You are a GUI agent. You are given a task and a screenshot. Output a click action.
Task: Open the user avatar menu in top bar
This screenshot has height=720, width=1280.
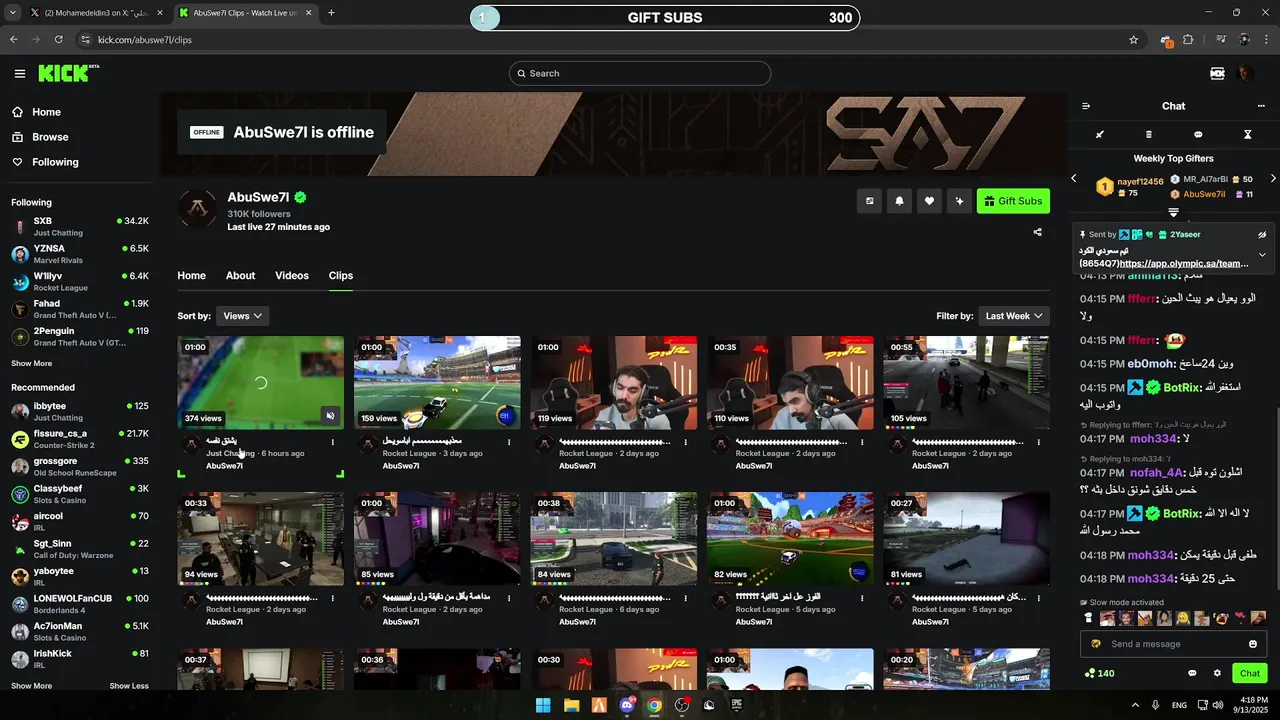[1245, 73]
